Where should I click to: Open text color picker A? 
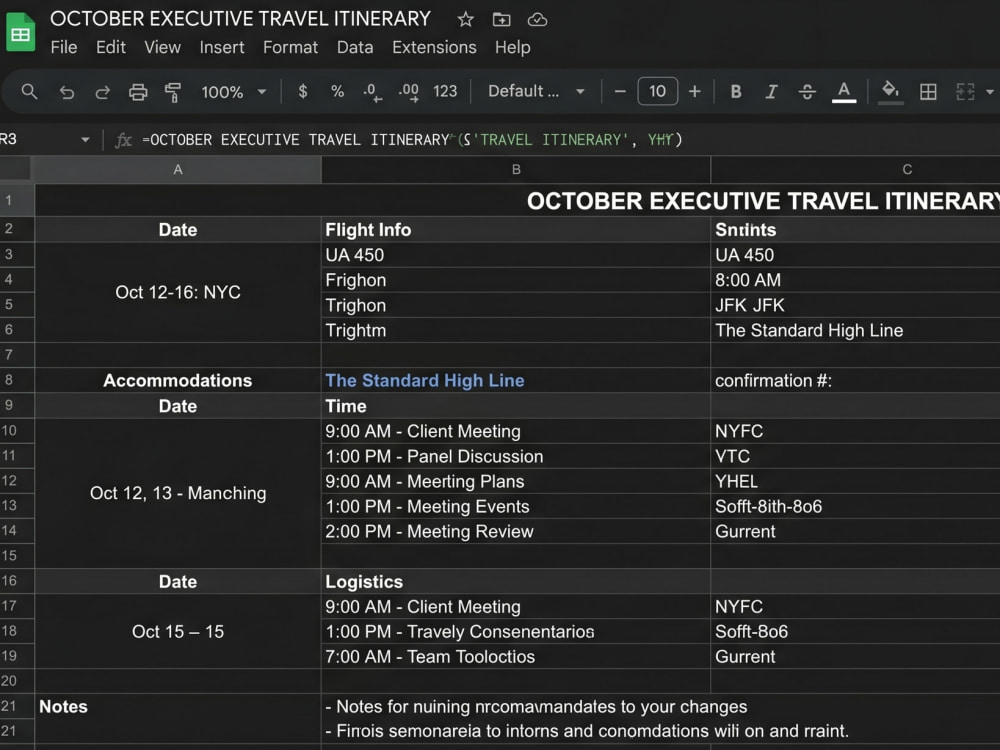pos(844,92)
